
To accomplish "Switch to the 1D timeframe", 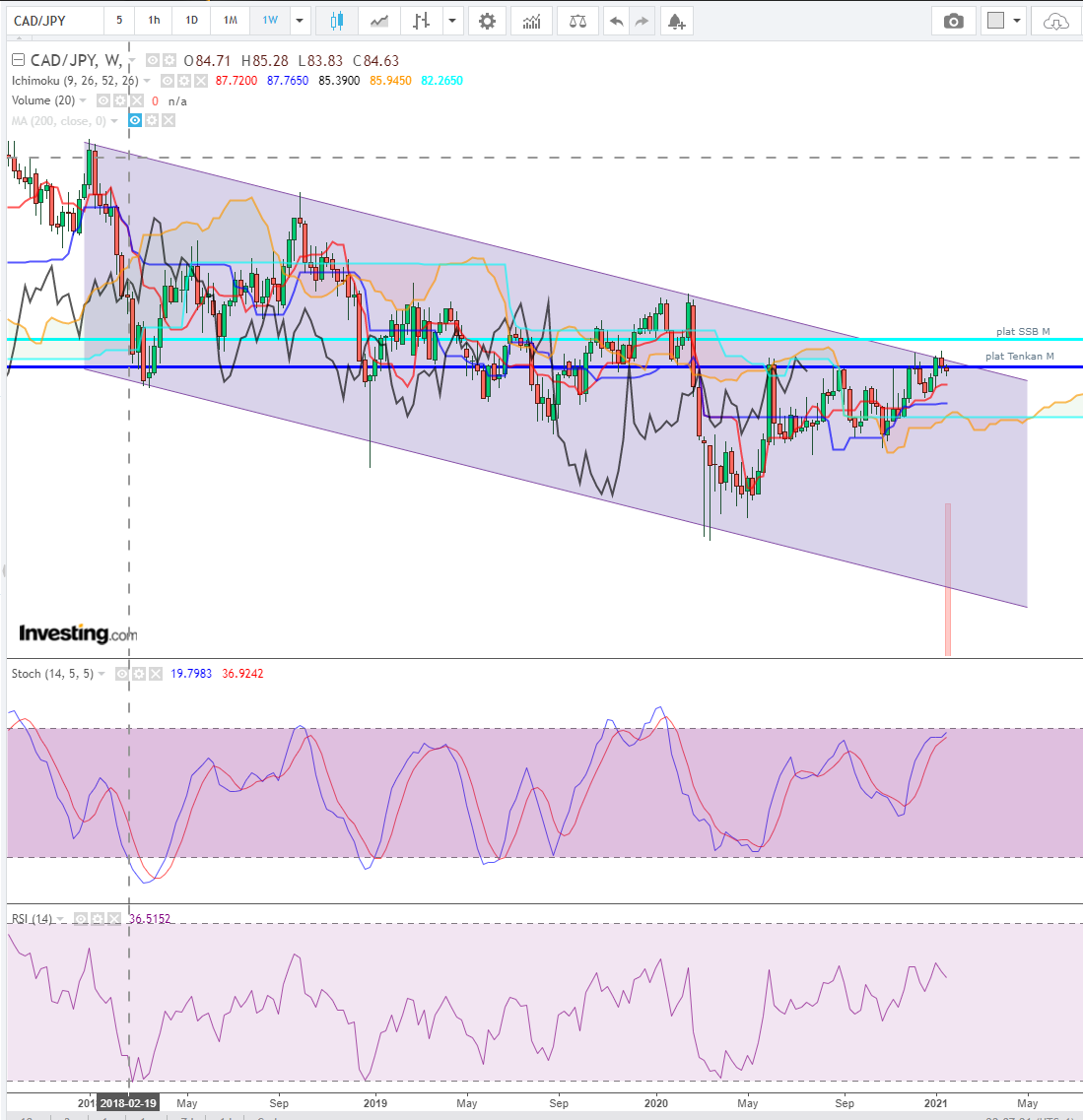I will tap(191, 21).
